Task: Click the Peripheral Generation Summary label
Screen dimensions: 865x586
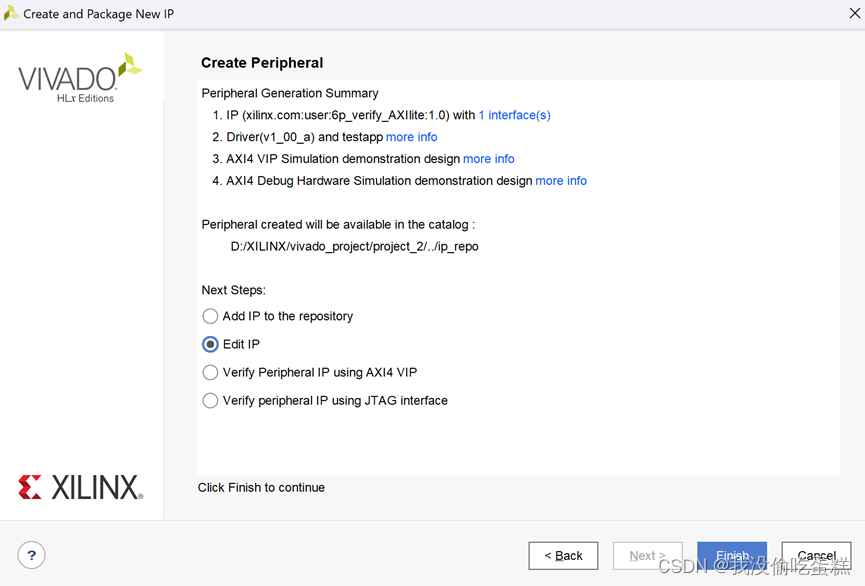Action: (x=290, y=93)
